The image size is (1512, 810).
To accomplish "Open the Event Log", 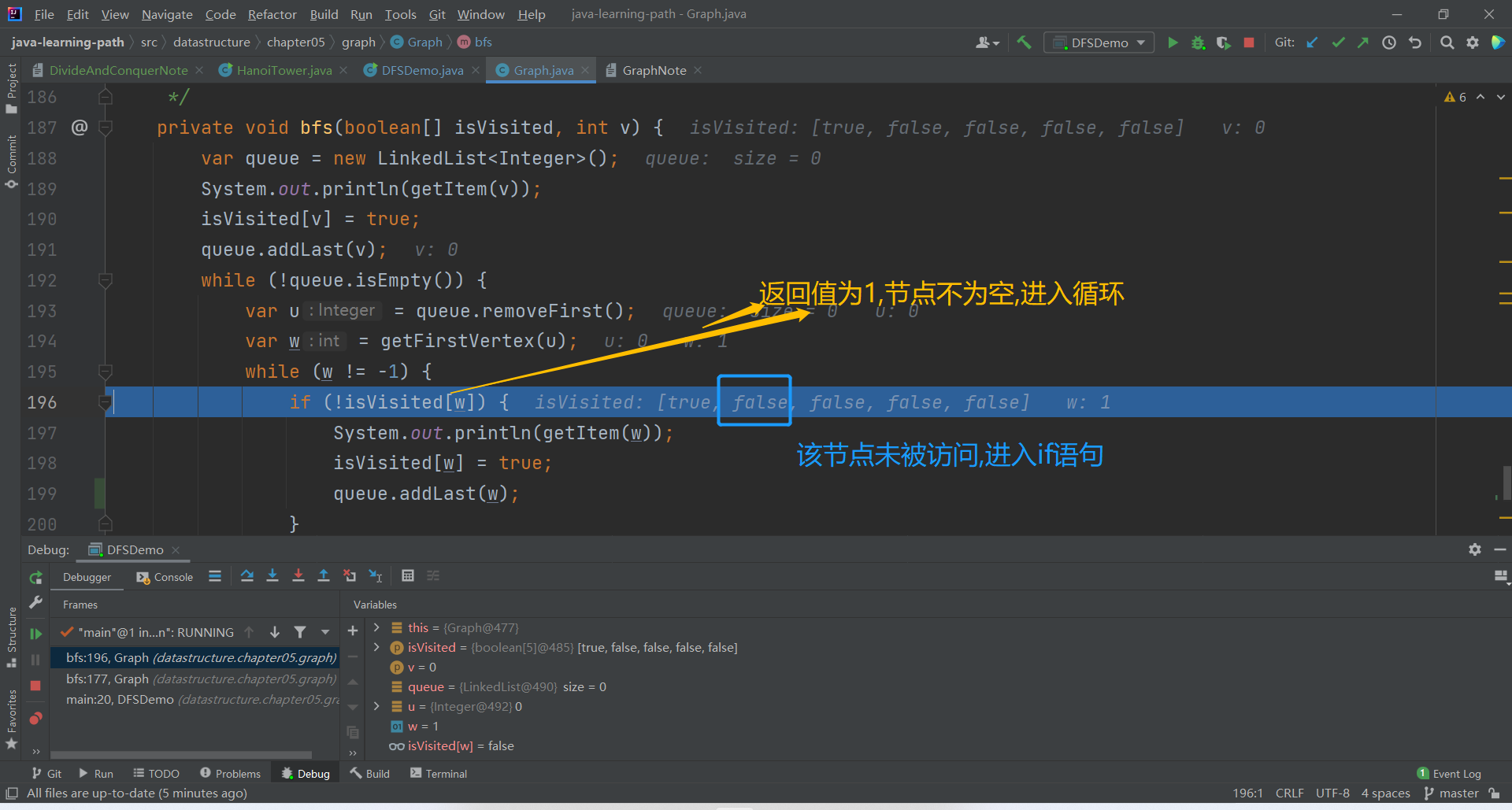I will point(1450,774).
